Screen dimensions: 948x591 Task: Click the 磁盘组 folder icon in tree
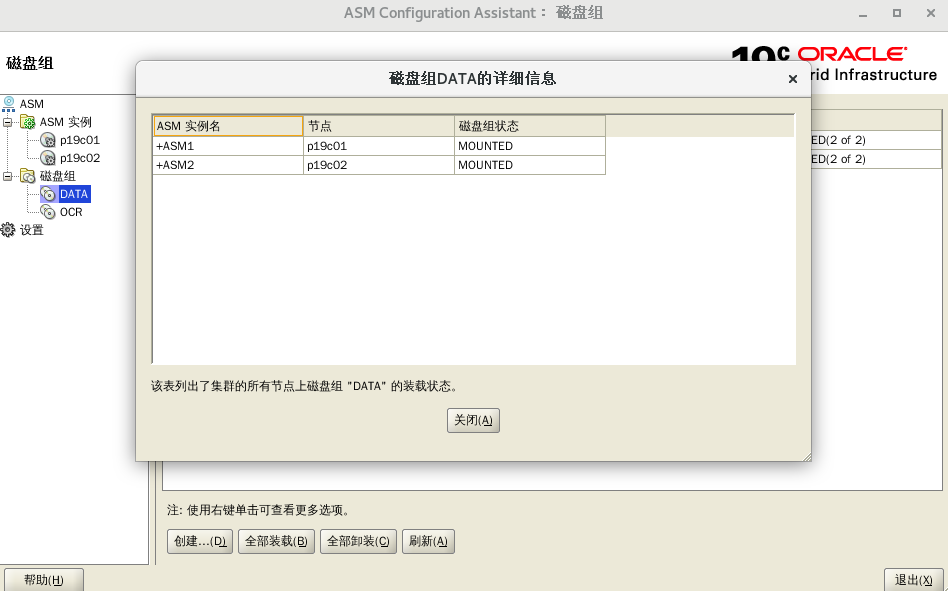pos(28,176)
